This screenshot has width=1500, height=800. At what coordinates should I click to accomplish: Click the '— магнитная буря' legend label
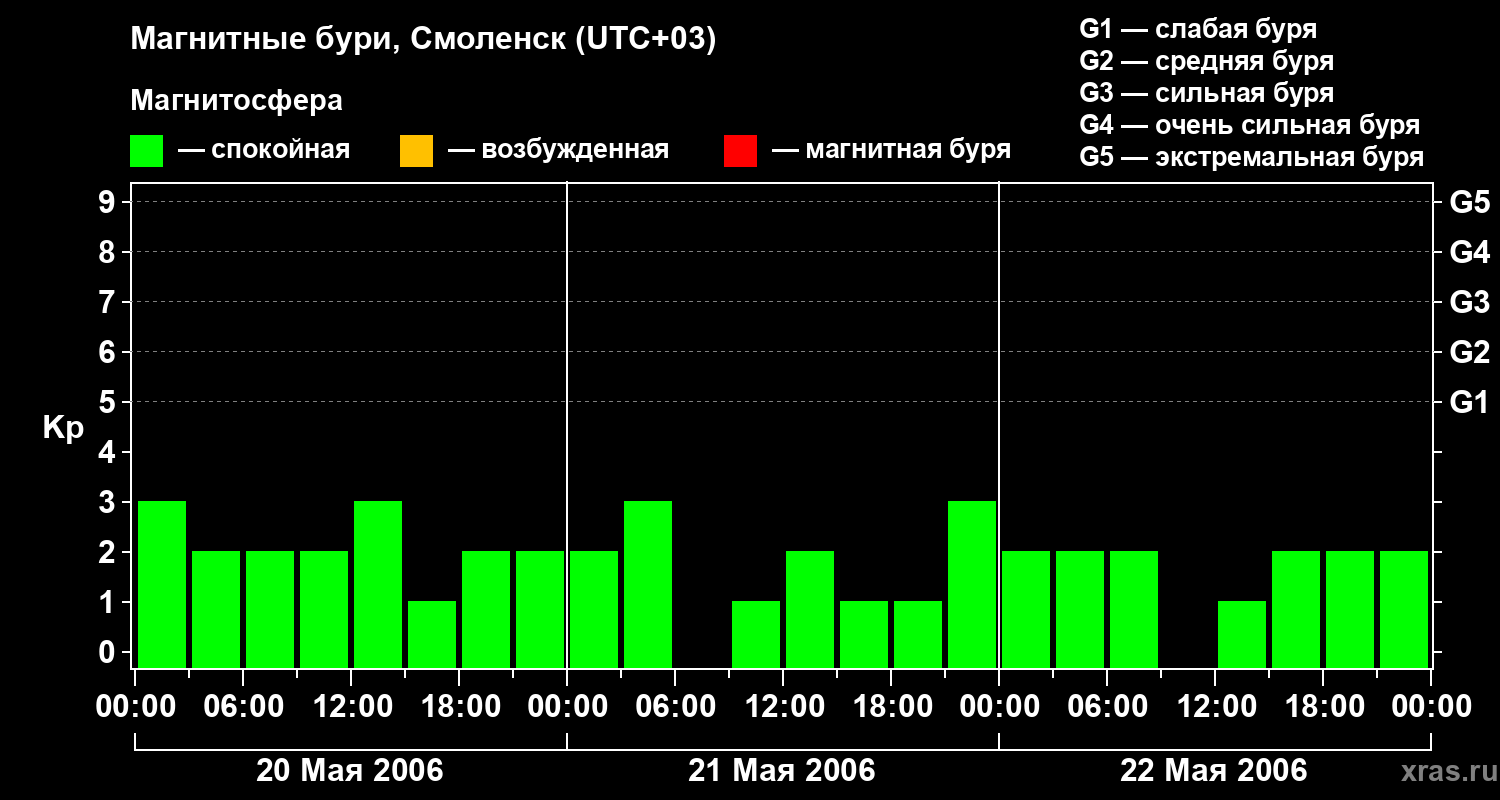(x=891, y=150)
